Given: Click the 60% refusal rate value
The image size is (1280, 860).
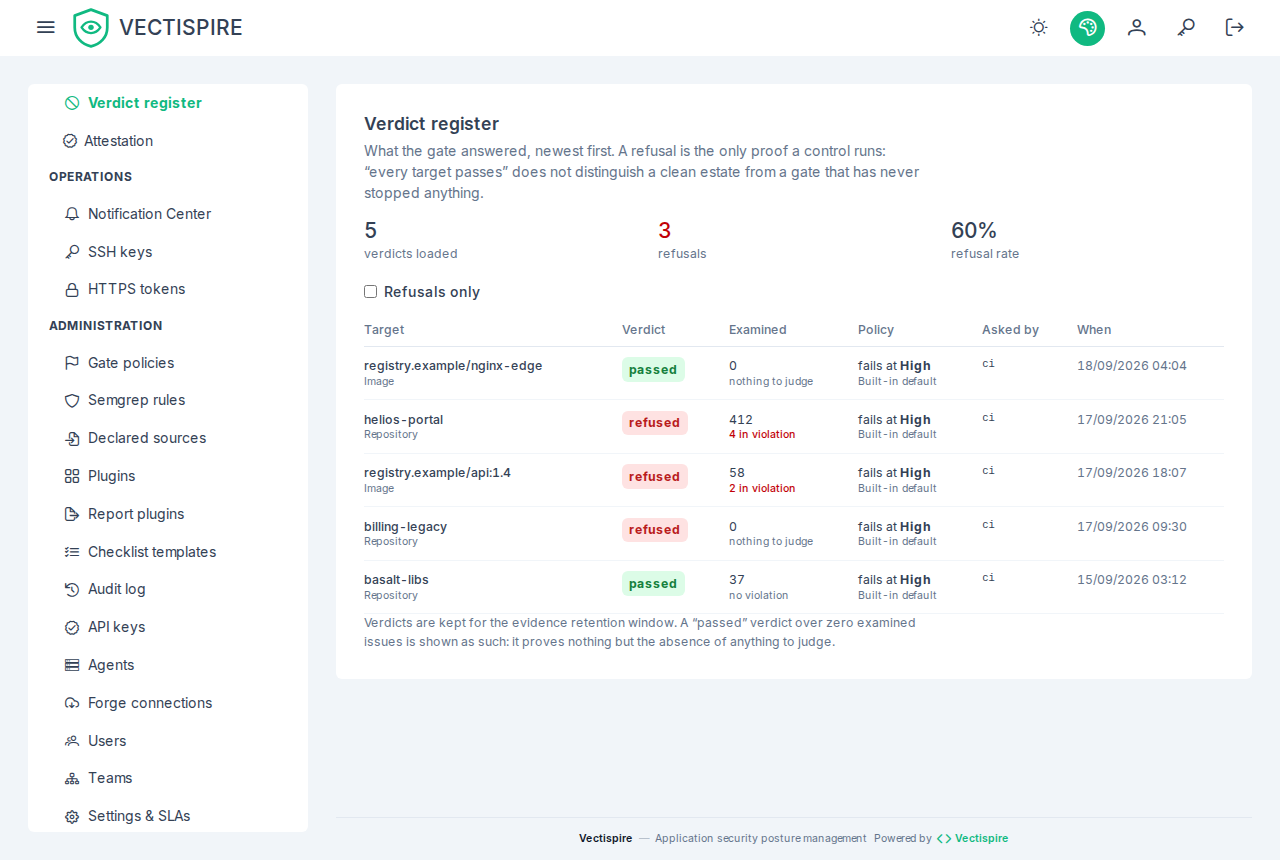Looking at the screenshot, I should 974,230.
